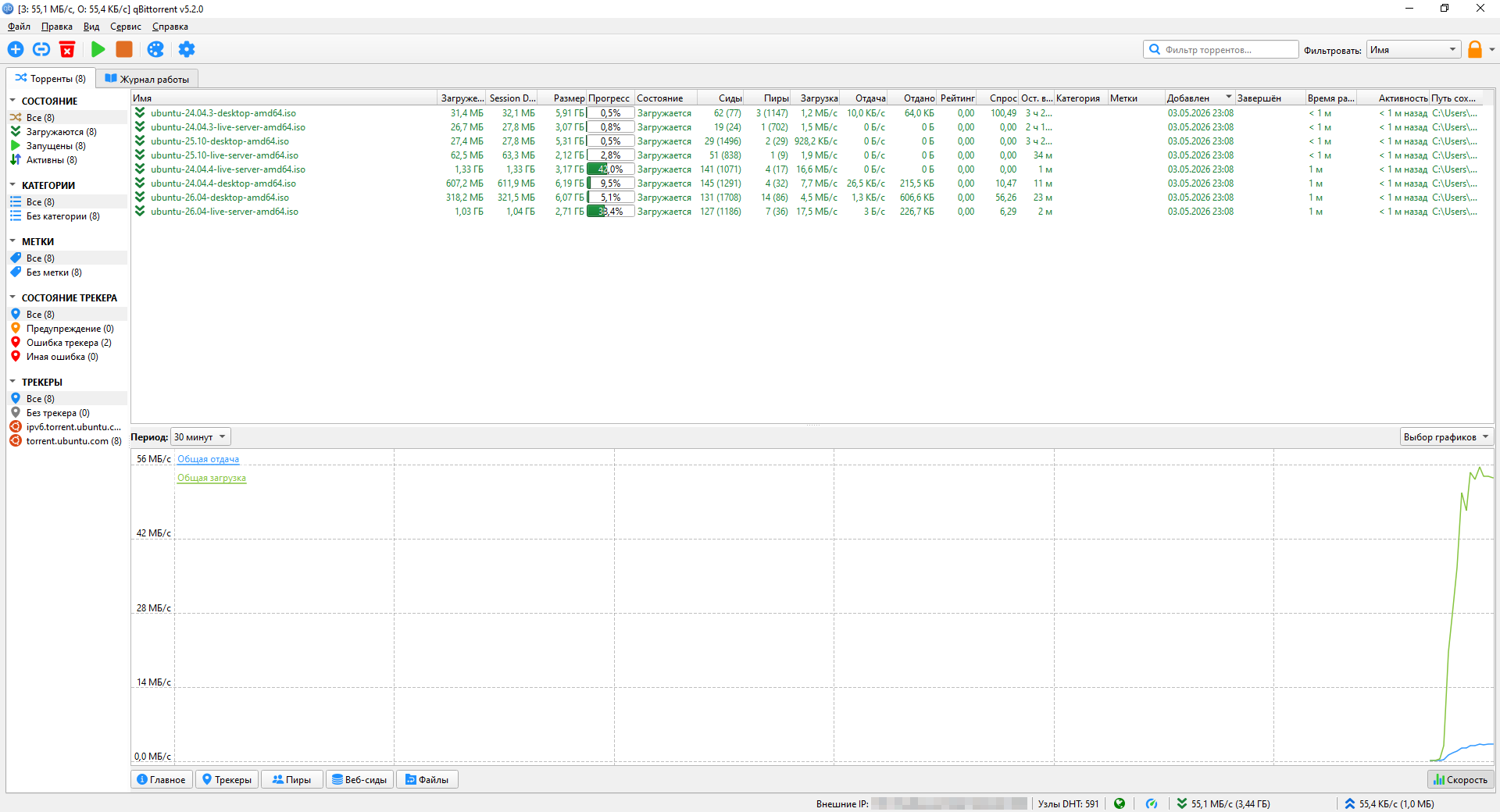Select the Ошибка трекера (2) filter
Screen dimensions: 1500x812
(x=66, y=343)
